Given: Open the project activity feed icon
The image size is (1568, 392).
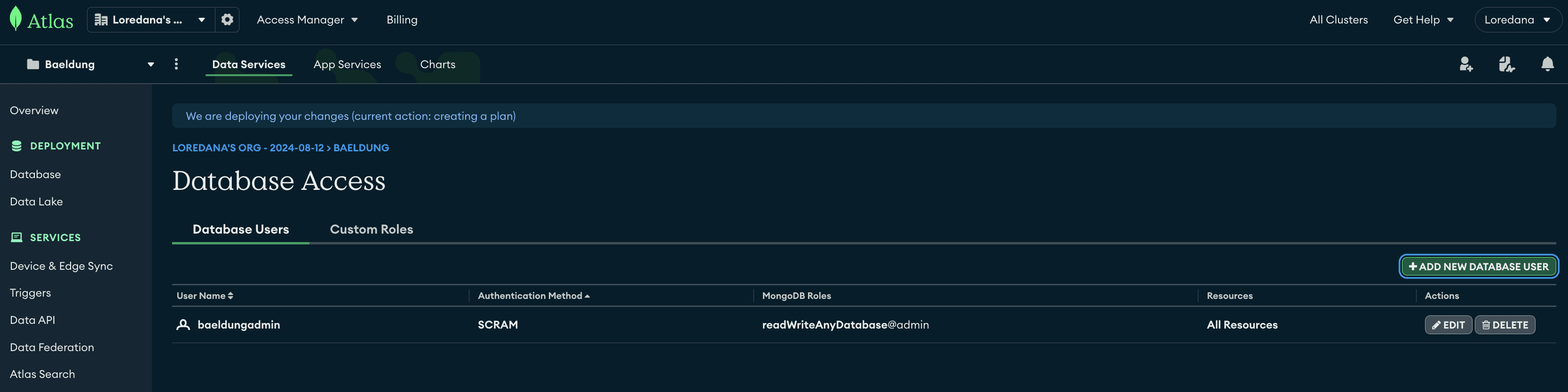Looking at the screenshot, I should (1506, 64).
